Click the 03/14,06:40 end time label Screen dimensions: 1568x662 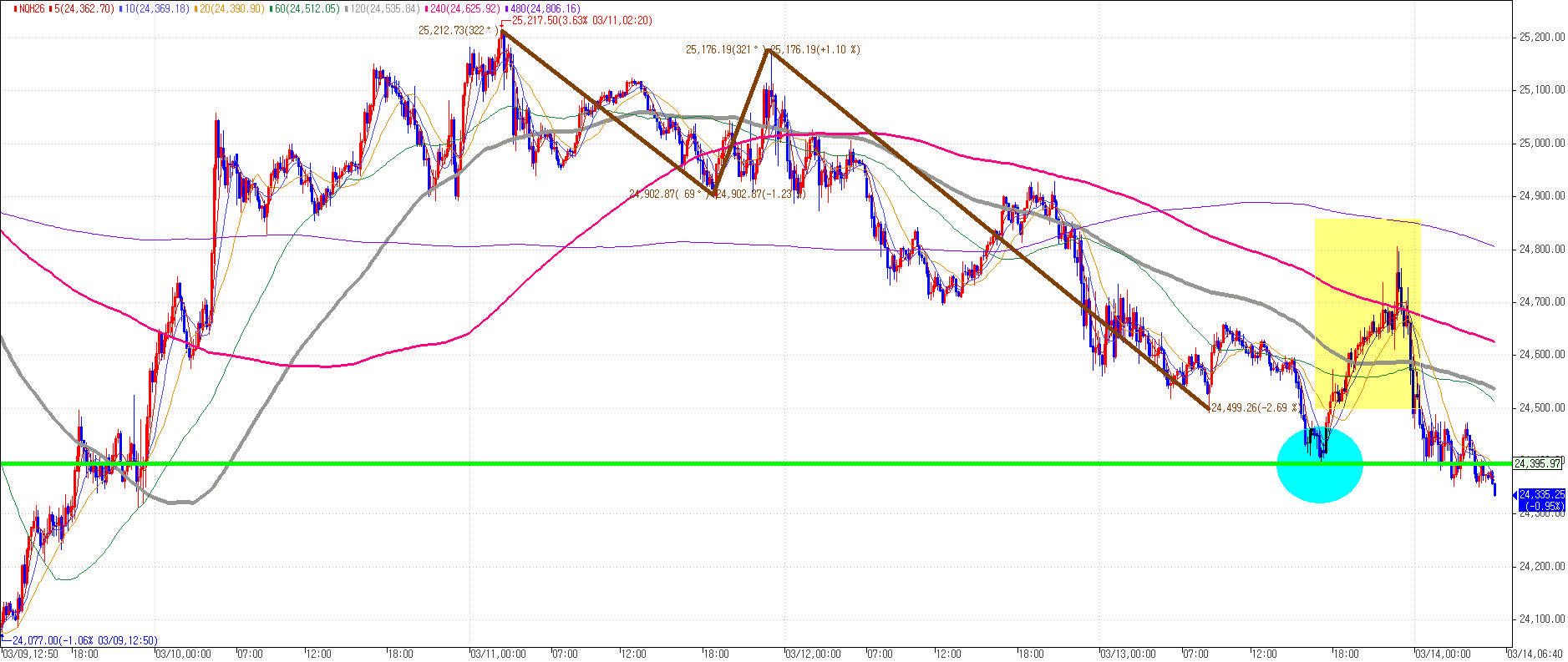tap(1535, 654)
